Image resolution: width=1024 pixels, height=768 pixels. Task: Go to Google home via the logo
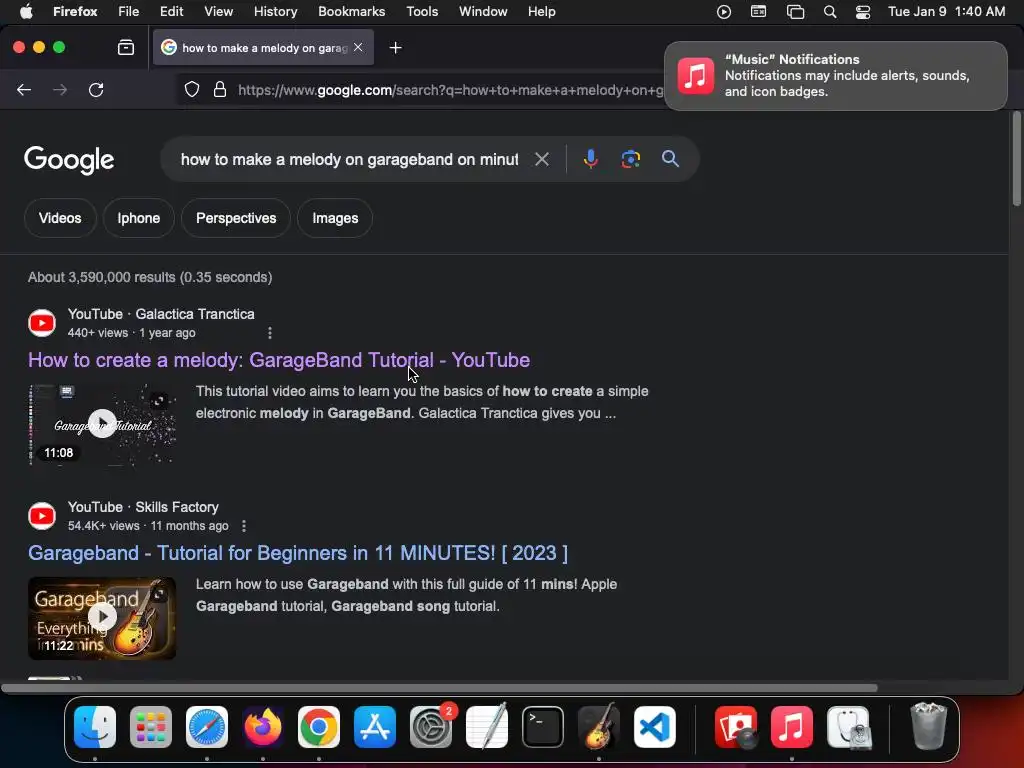[x=69, y=160]
